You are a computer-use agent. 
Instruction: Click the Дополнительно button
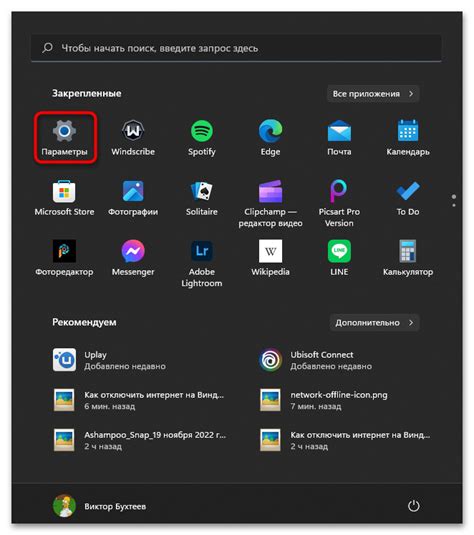click(374, 322)
